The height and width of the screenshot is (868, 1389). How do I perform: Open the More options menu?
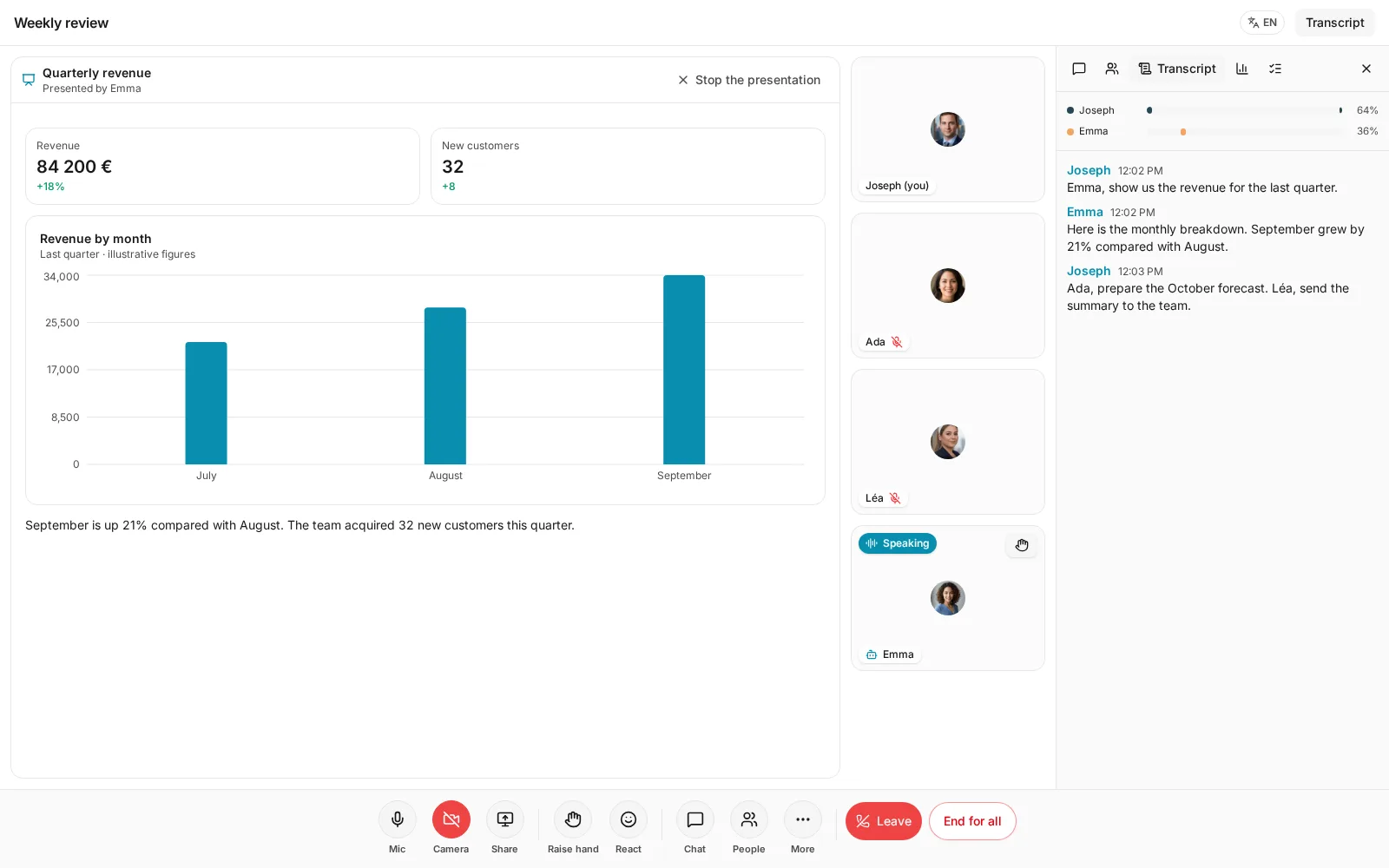pyautogui.click(x=803, y=819)
